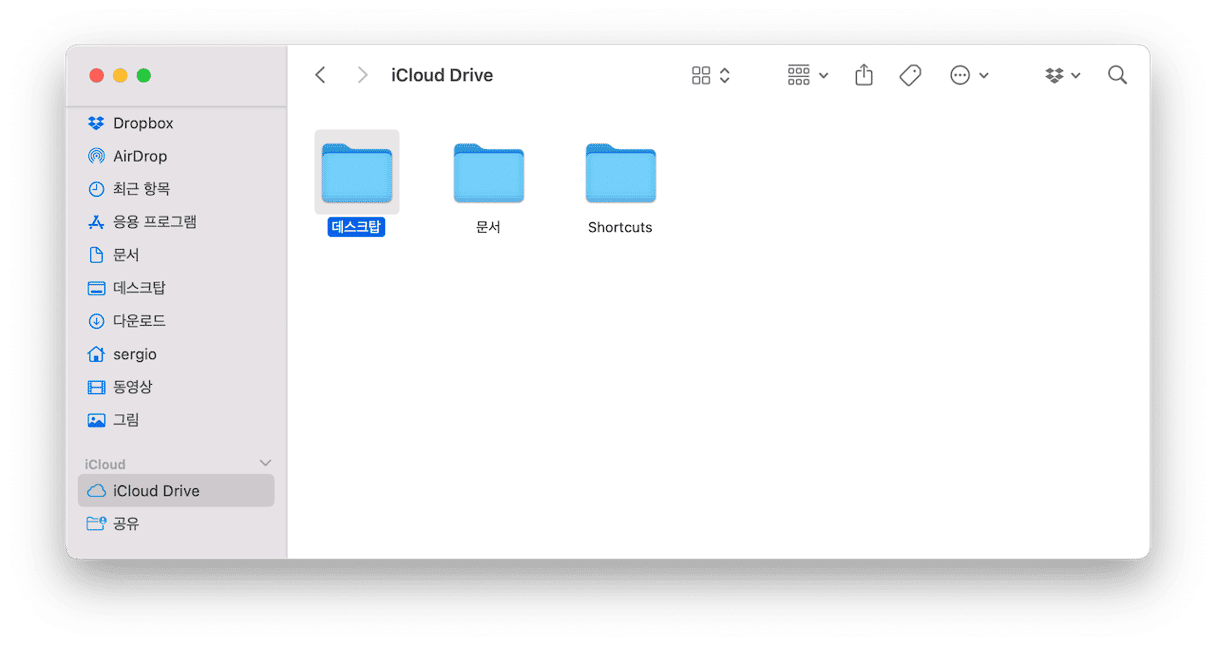The width and height of the screenshot is (1216, 646).
Task: Open the group-by options icon
Action: coord(798,75)
